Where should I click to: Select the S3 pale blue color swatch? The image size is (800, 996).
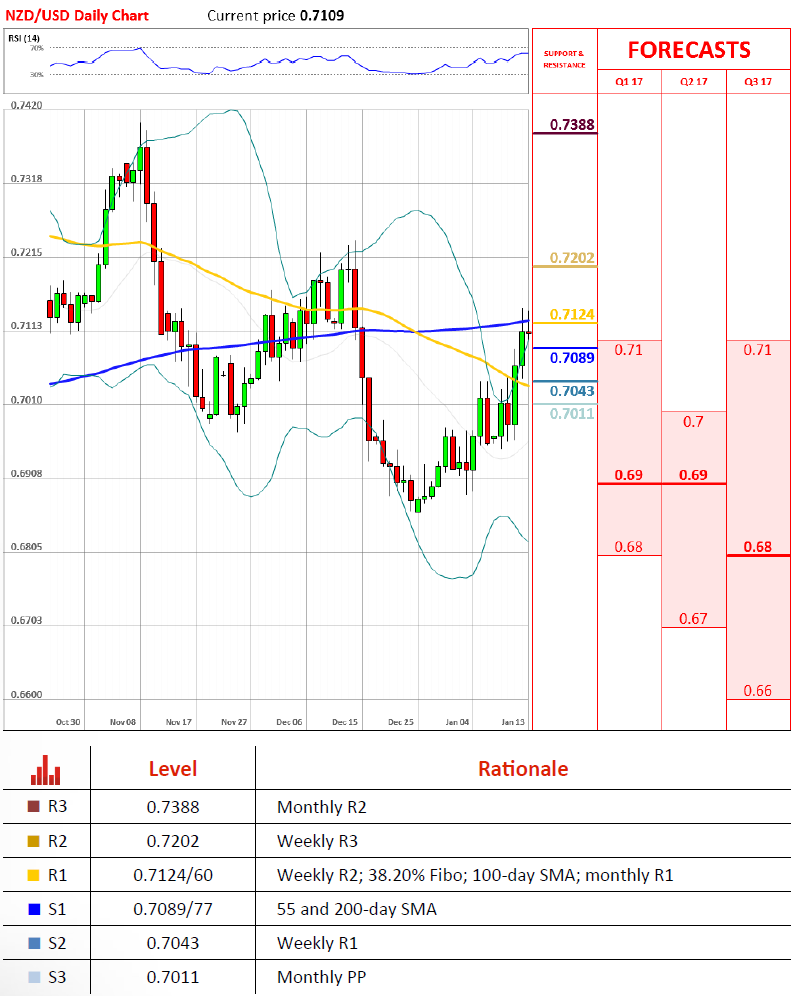[34, 977]
